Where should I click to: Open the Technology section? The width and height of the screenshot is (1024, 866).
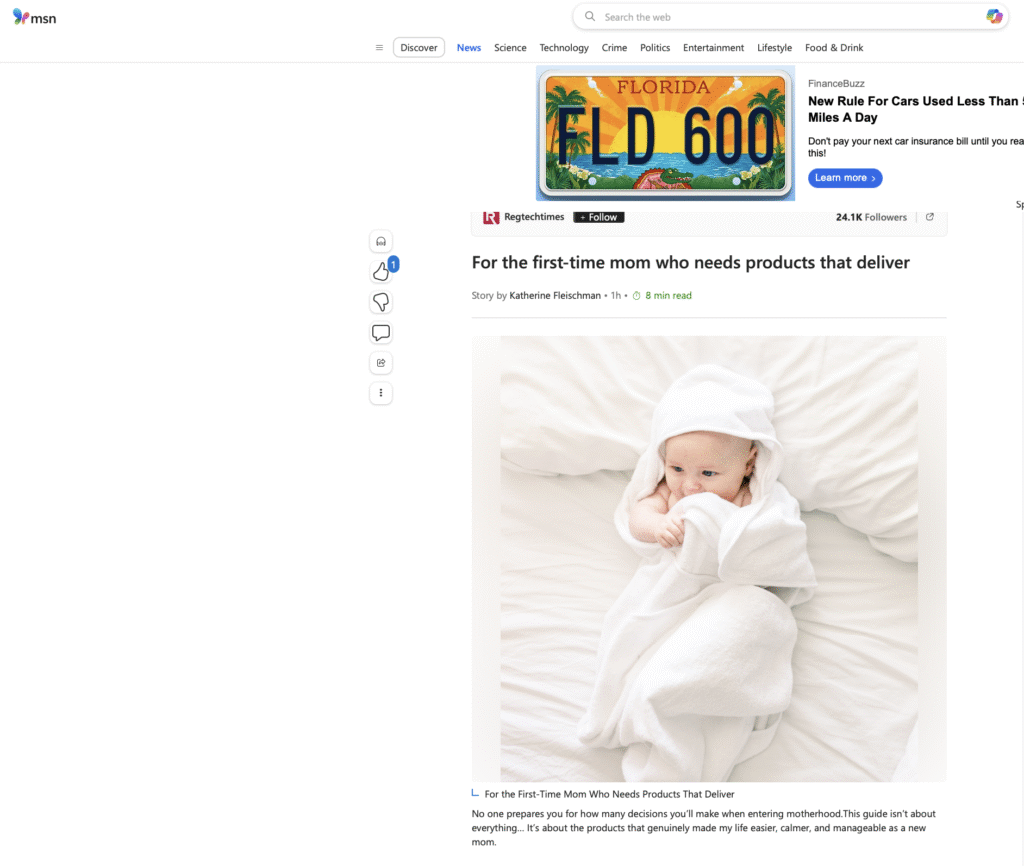point(564,48)
